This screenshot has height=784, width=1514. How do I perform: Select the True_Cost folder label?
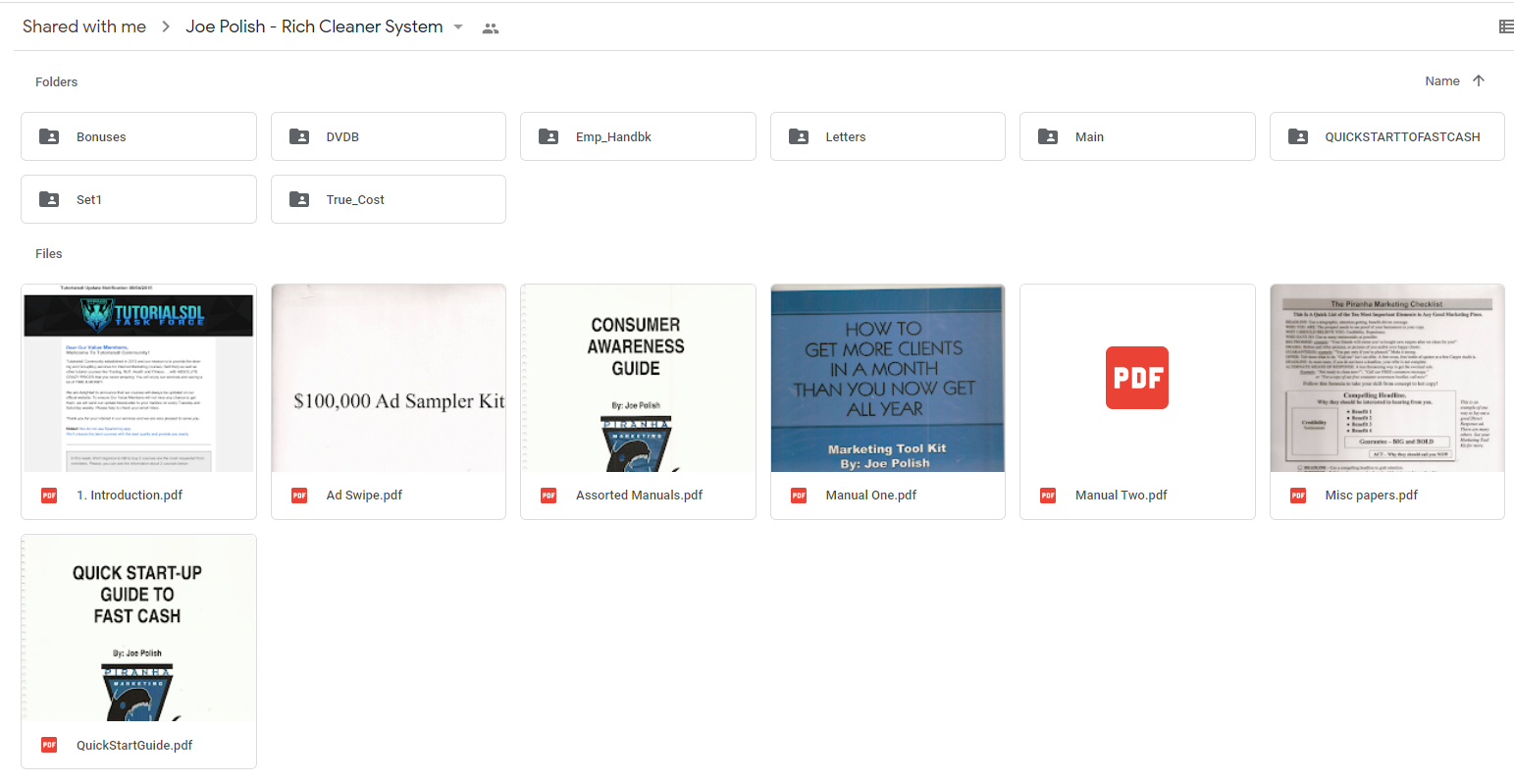click(355, 200)
